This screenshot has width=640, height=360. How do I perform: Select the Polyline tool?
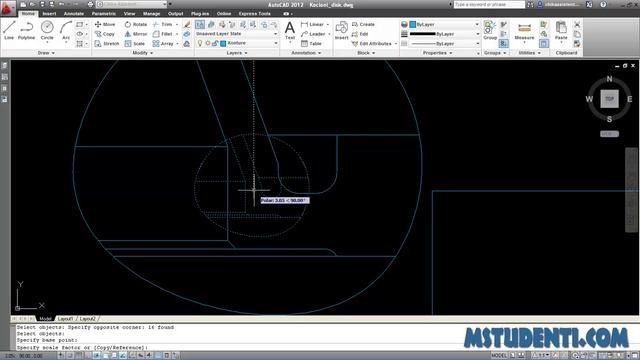coord(27,31)
